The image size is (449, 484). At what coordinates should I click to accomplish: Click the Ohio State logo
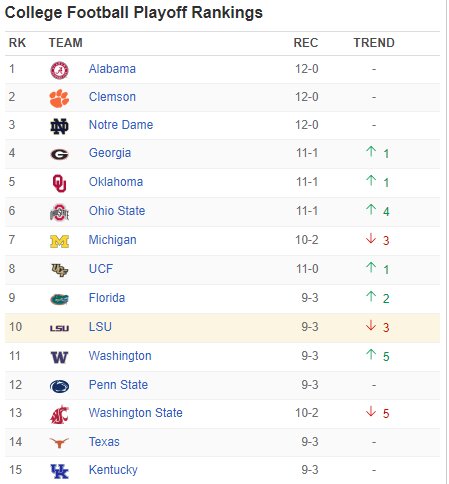[59, 212]
